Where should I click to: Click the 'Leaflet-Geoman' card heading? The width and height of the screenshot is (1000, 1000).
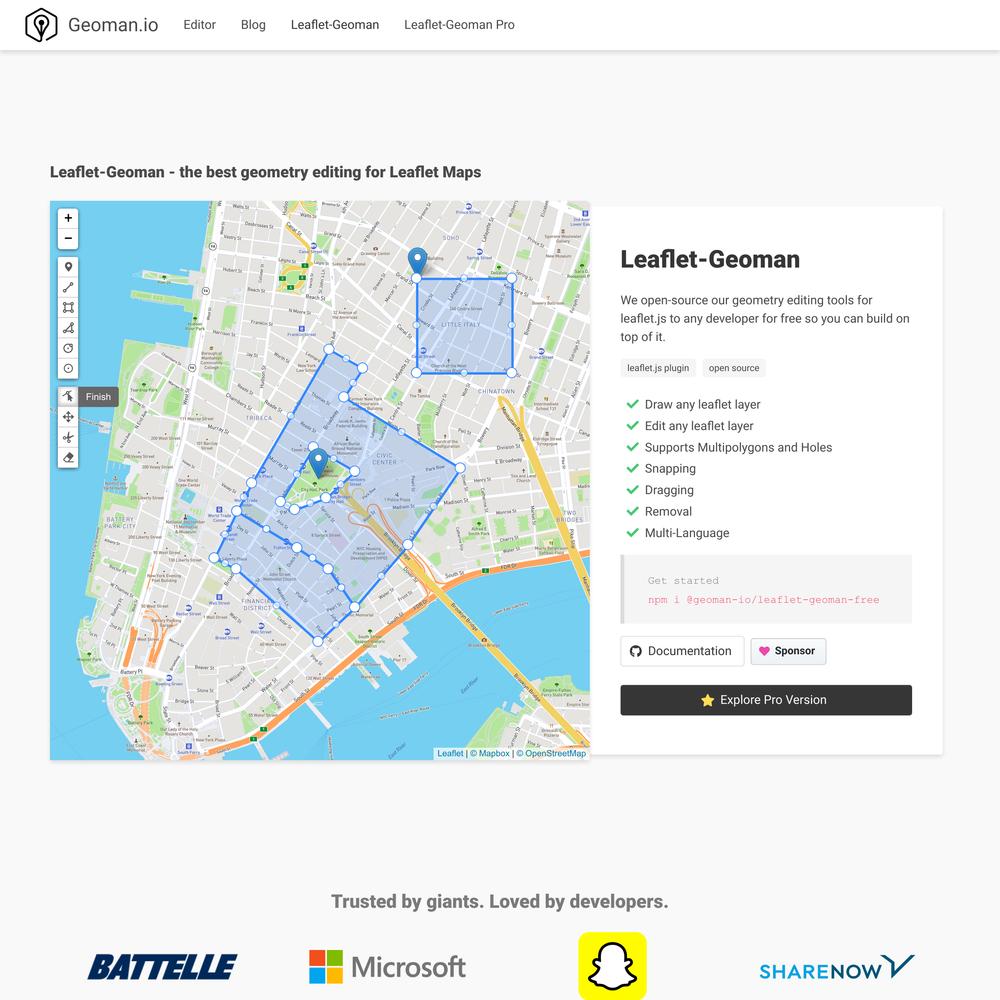(710, 260)
